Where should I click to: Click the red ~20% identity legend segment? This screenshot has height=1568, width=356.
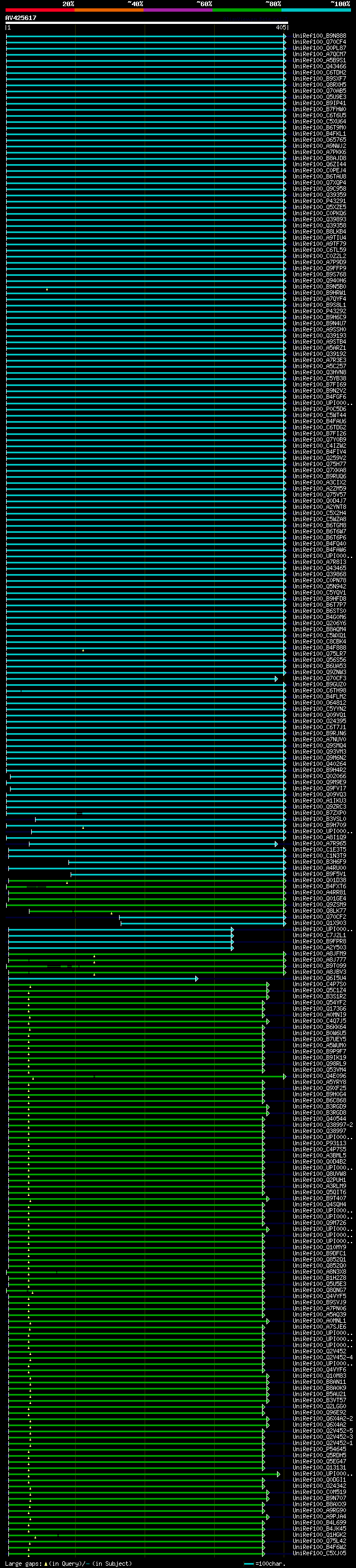39,11
